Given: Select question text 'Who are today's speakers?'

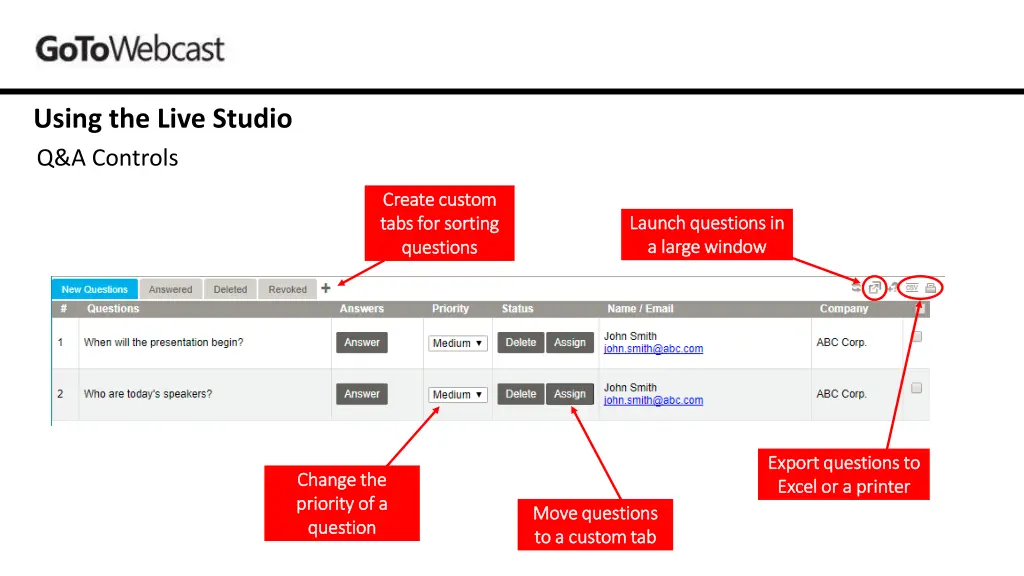Looking at the screenshot, I should [x=148, y=394].
